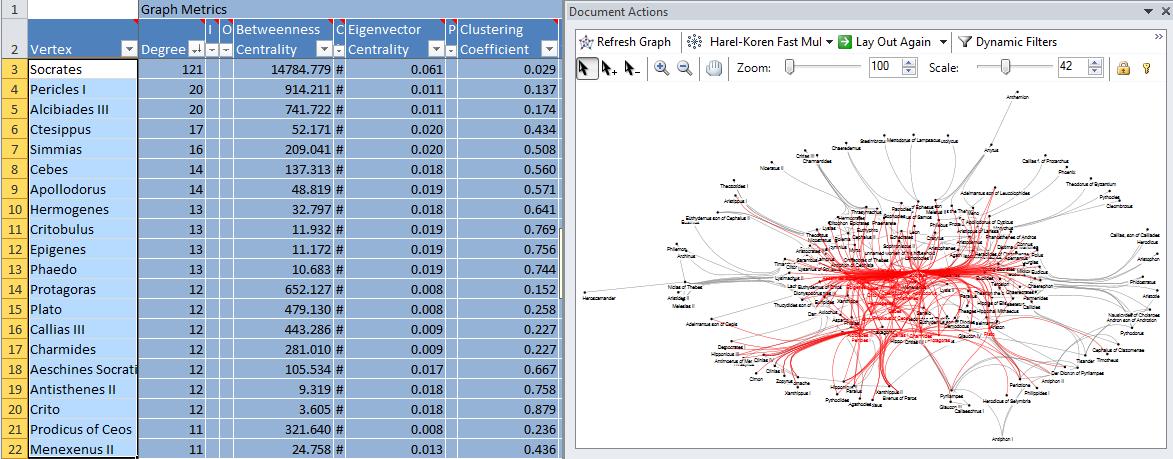Select the Protagoras vertex cell

point(82,289)
